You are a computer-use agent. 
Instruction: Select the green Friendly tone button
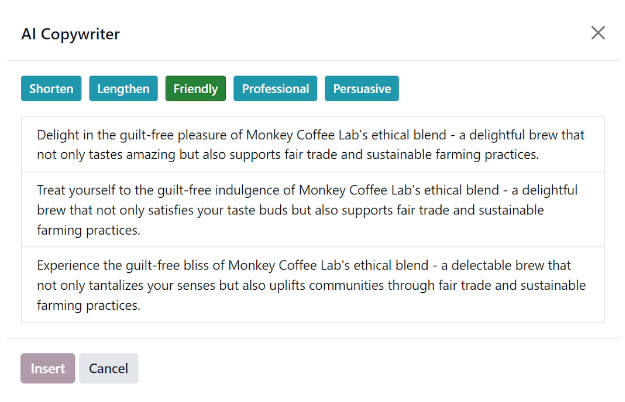[x=195, y=88]
